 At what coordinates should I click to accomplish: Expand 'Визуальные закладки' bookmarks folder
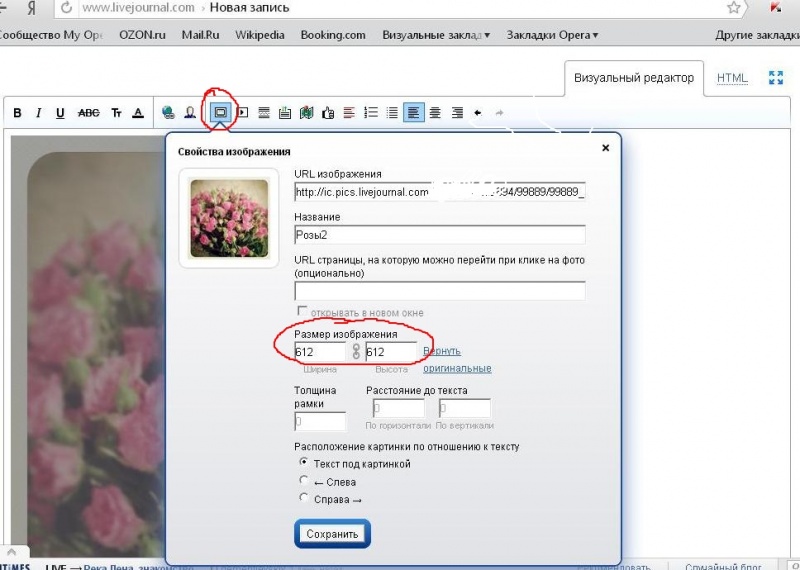click(x=436, y=35)
